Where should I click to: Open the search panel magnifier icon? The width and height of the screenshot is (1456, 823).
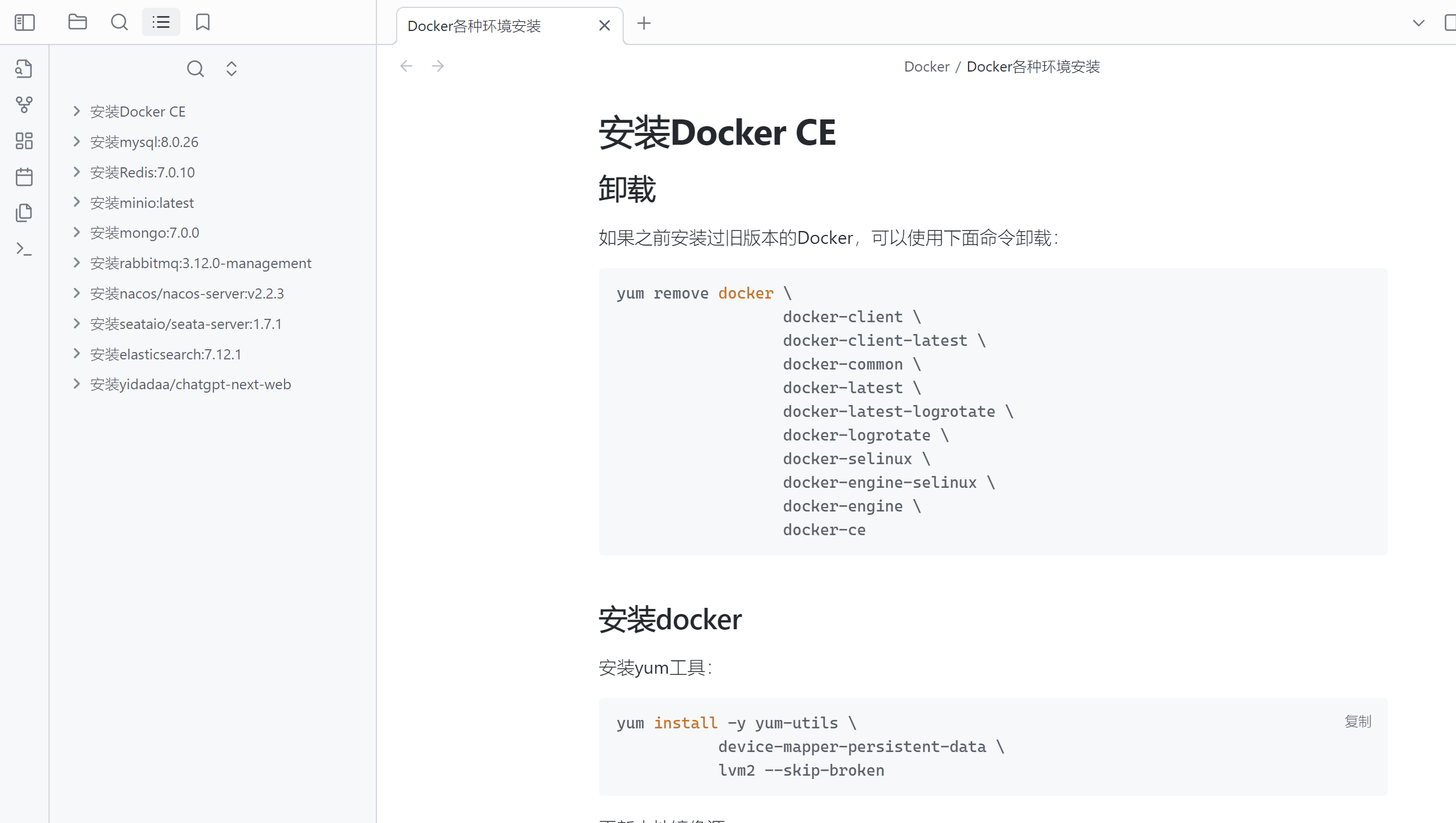point(119,22)
